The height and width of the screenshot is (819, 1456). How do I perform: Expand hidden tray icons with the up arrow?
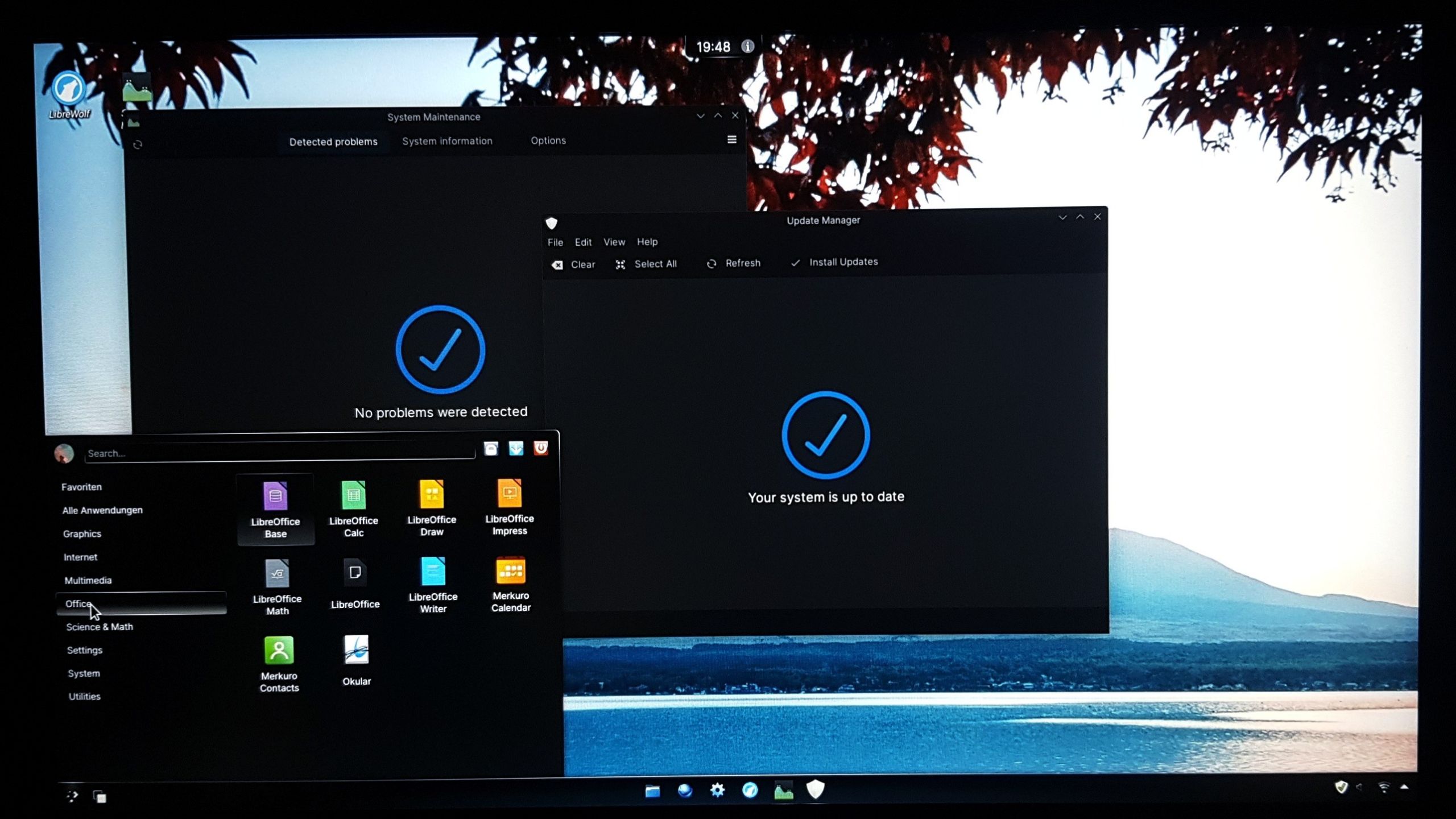pos(1404,787)
